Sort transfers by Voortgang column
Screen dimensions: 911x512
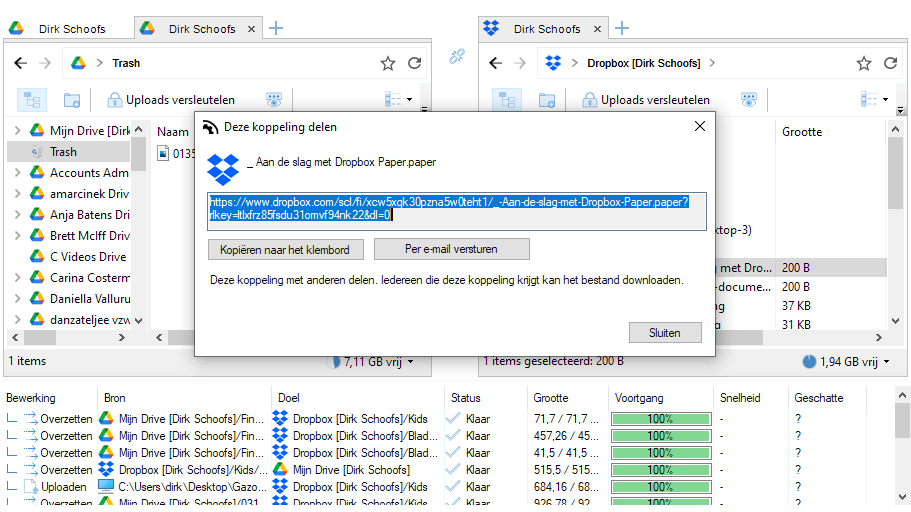pos(639,398)
